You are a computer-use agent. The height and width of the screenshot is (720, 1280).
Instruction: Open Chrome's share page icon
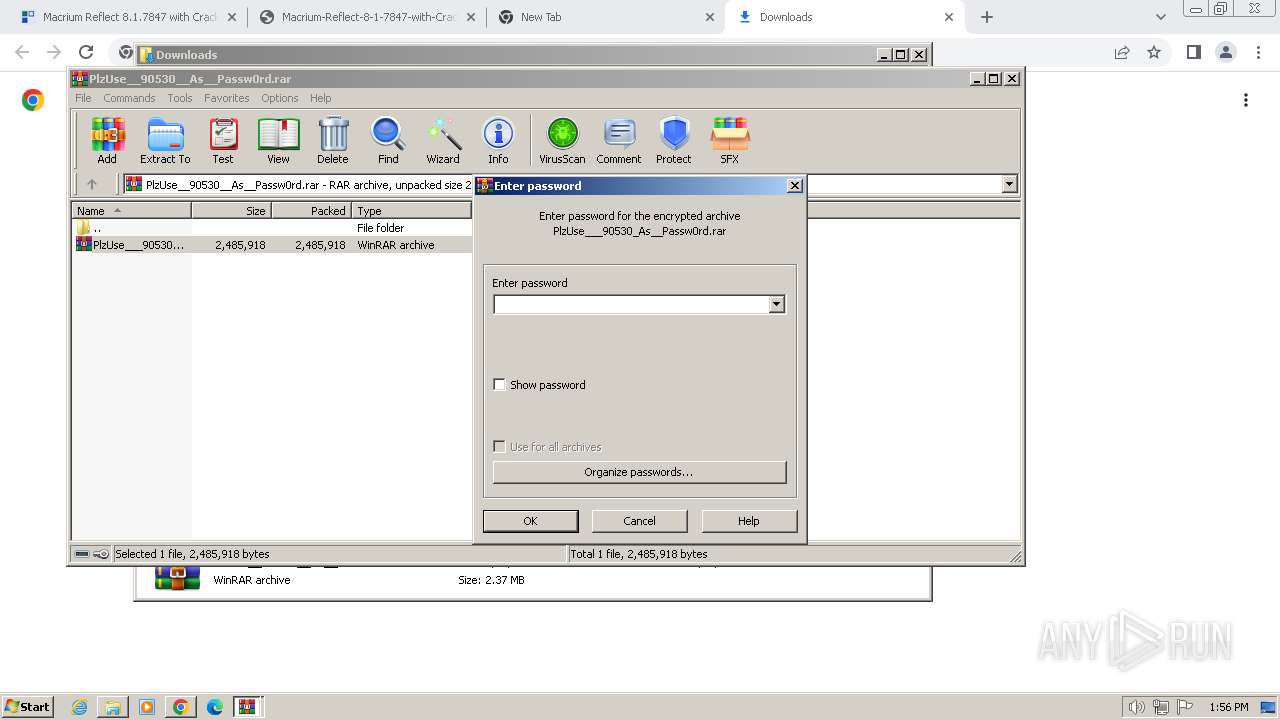tap(1122, 52)
